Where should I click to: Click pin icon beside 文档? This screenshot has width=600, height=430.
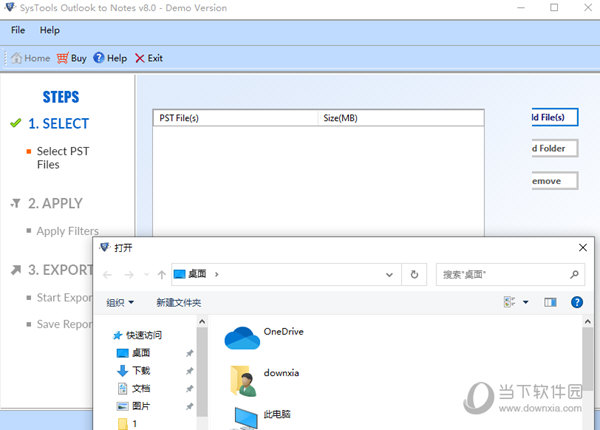click(189, 389)
